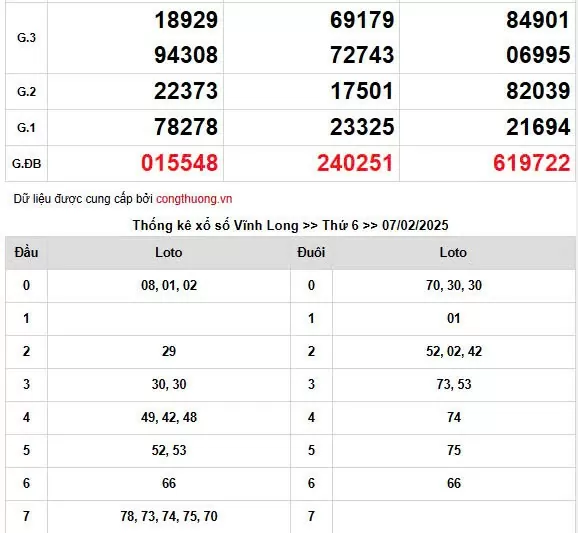Viewport: 578px width, 533px height.
Task: Click the G.3 prize row label
Action: [27, 38]
